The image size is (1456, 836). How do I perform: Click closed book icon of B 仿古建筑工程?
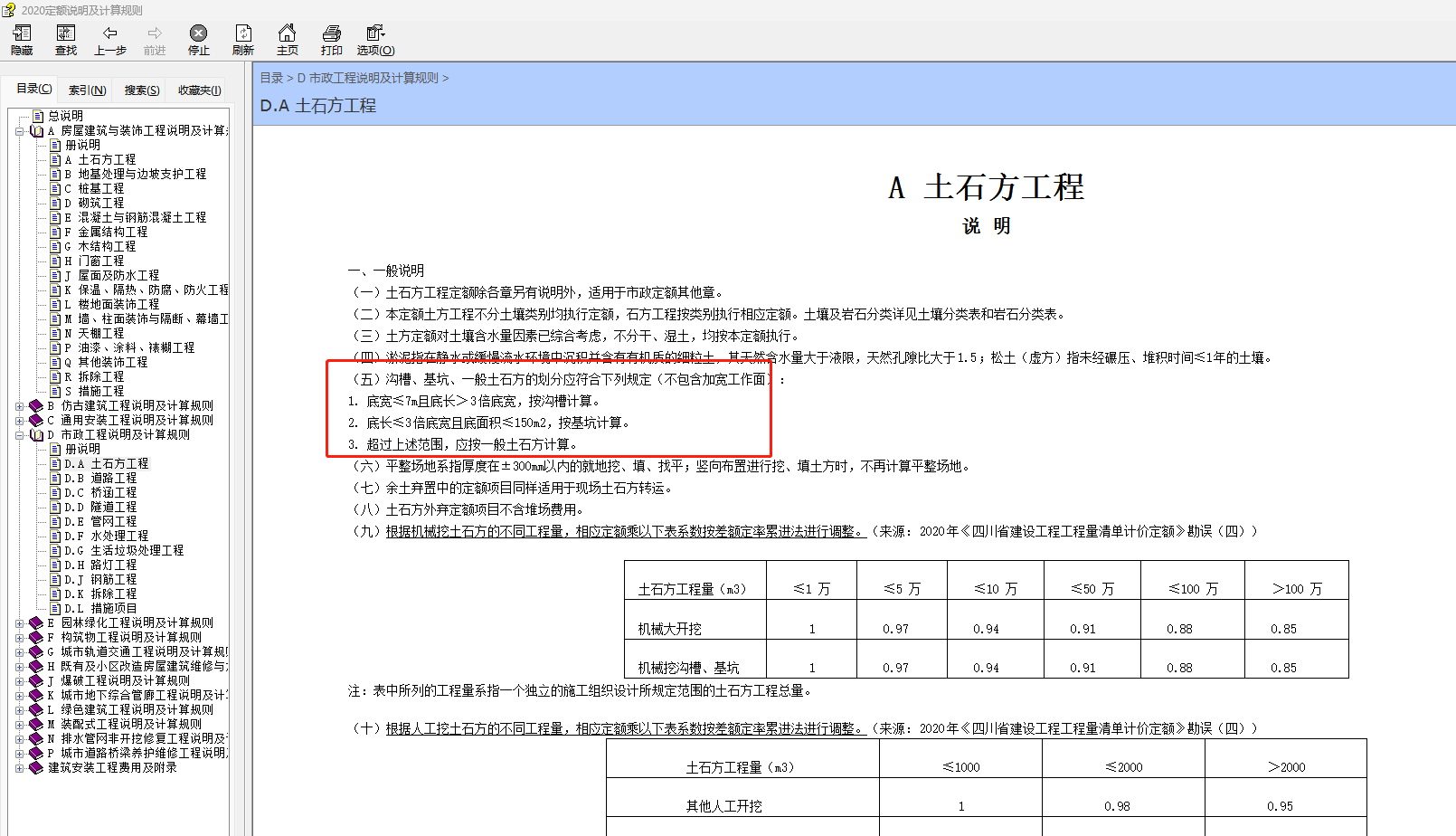pos(36,405)
